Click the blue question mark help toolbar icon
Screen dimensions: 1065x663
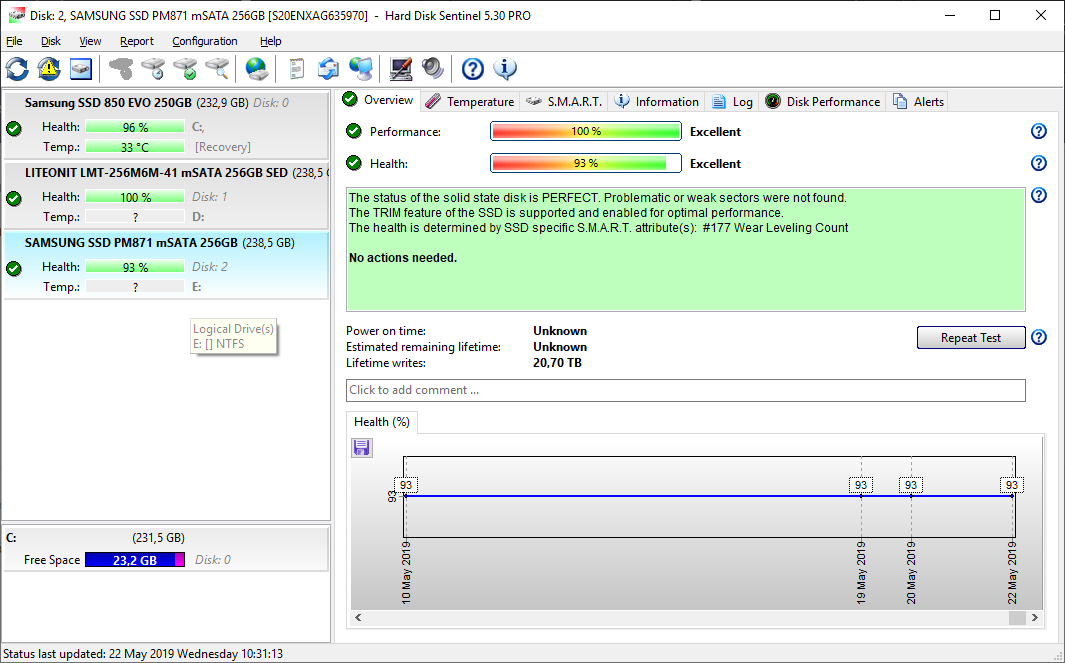tap(473, 69)
